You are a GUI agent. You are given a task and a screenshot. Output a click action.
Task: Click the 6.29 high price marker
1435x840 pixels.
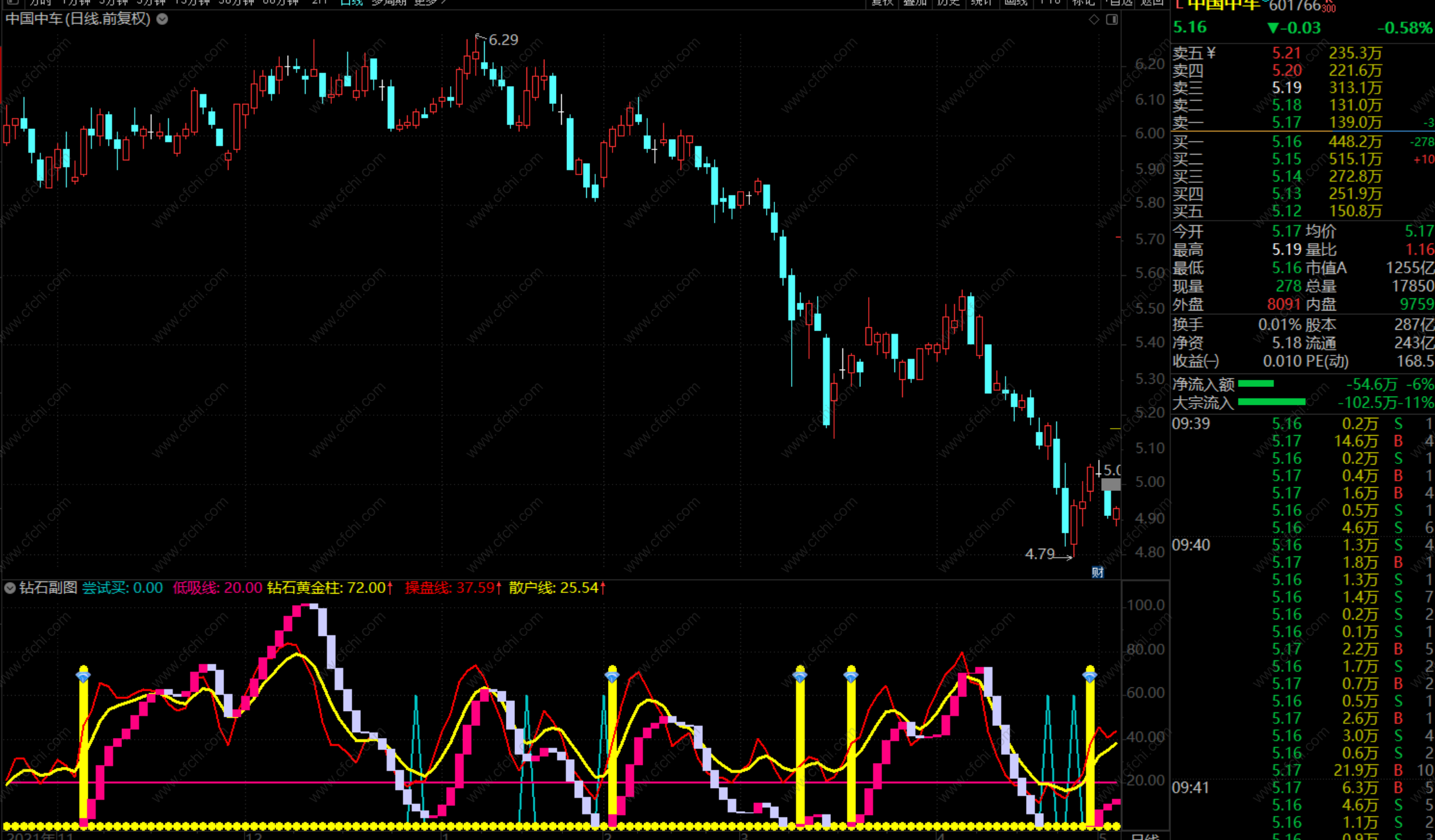tap(502, 40)
